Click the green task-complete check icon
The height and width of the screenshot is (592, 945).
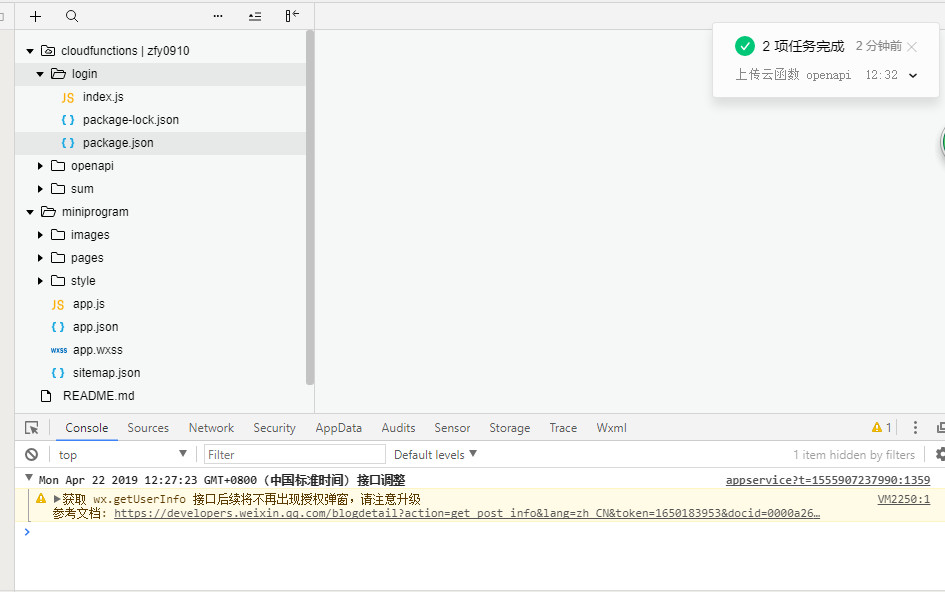(x=745, y=46)
